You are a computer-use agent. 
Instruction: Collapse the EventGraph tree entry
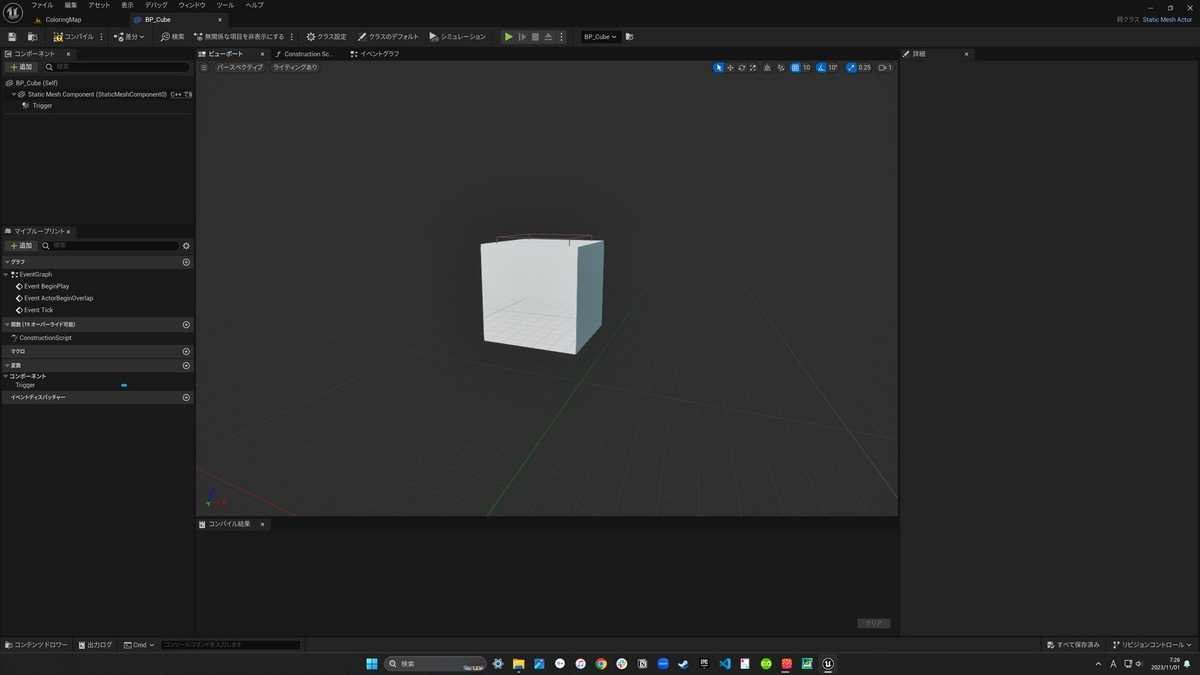7,274
